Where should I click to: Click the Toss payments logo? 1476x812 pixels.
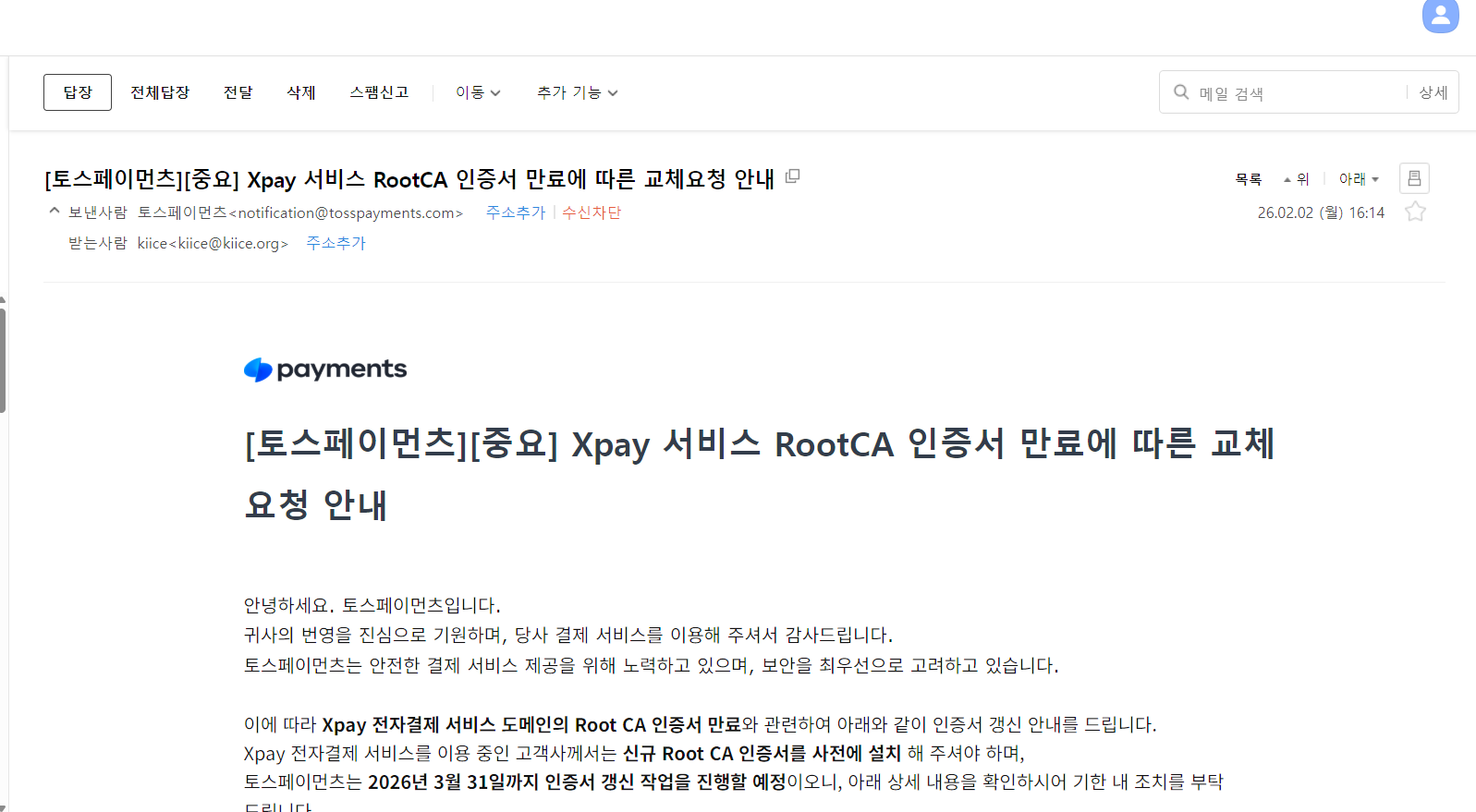(325, 370)
